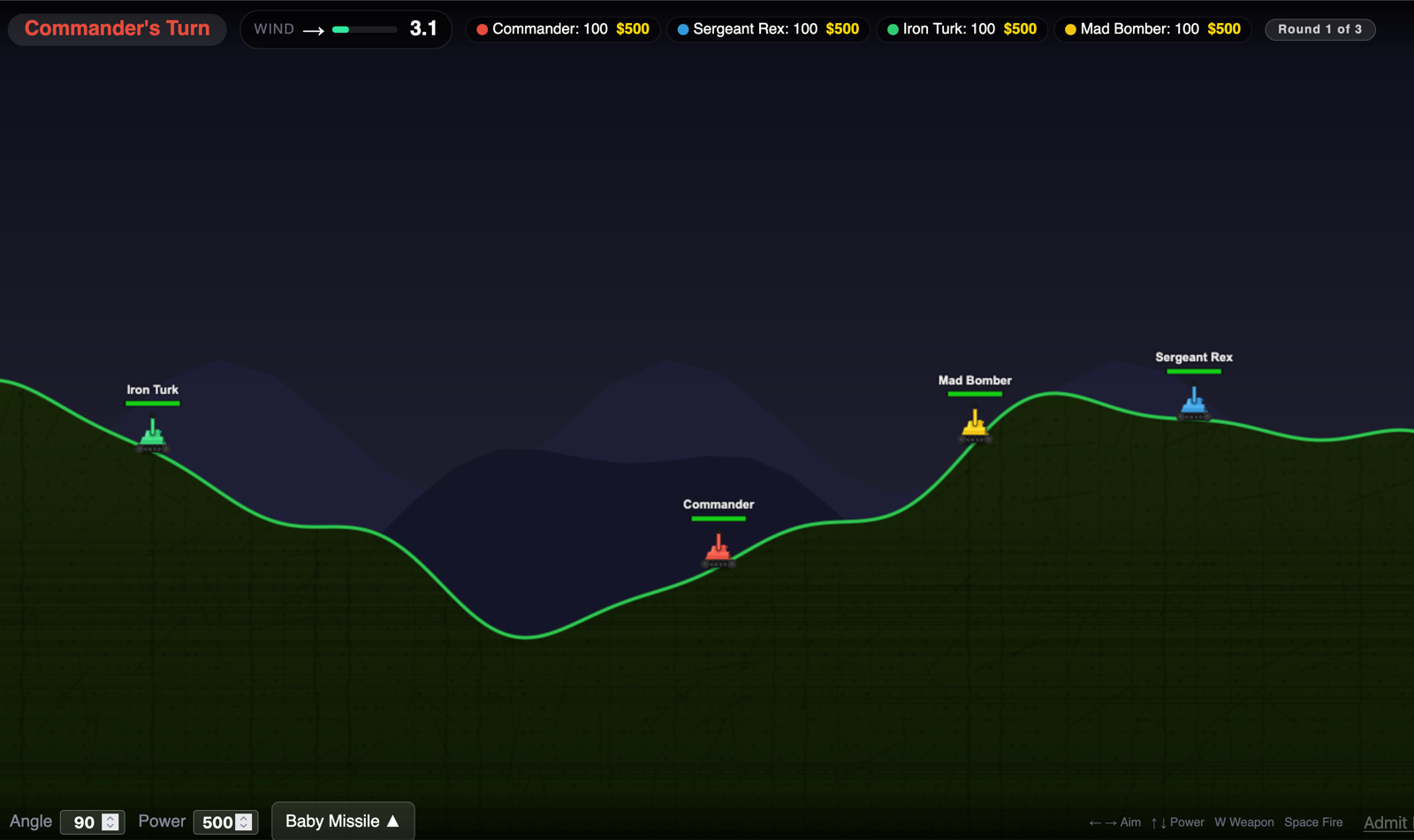Click the Power label
The width and height of the screenshot is (1414, 840).
pos(162,821)
